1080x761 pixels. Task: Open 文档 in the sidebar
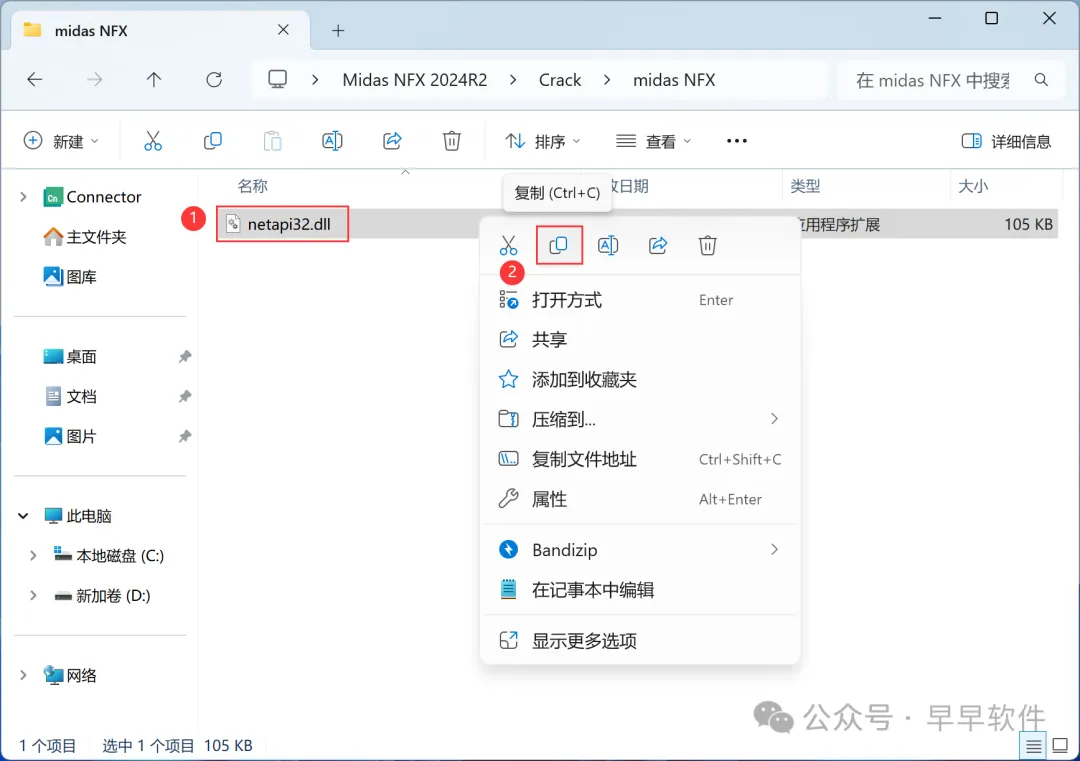pyautogui.click(x=70, y=397)
